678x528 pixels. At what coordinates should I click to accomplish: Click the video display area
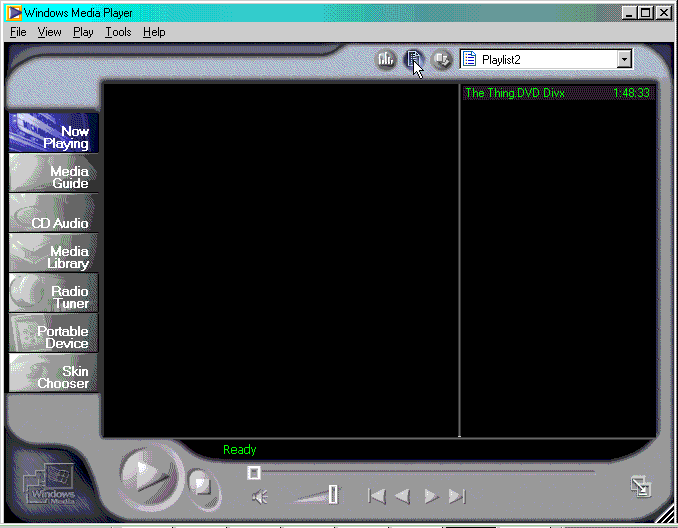[281, 260]
